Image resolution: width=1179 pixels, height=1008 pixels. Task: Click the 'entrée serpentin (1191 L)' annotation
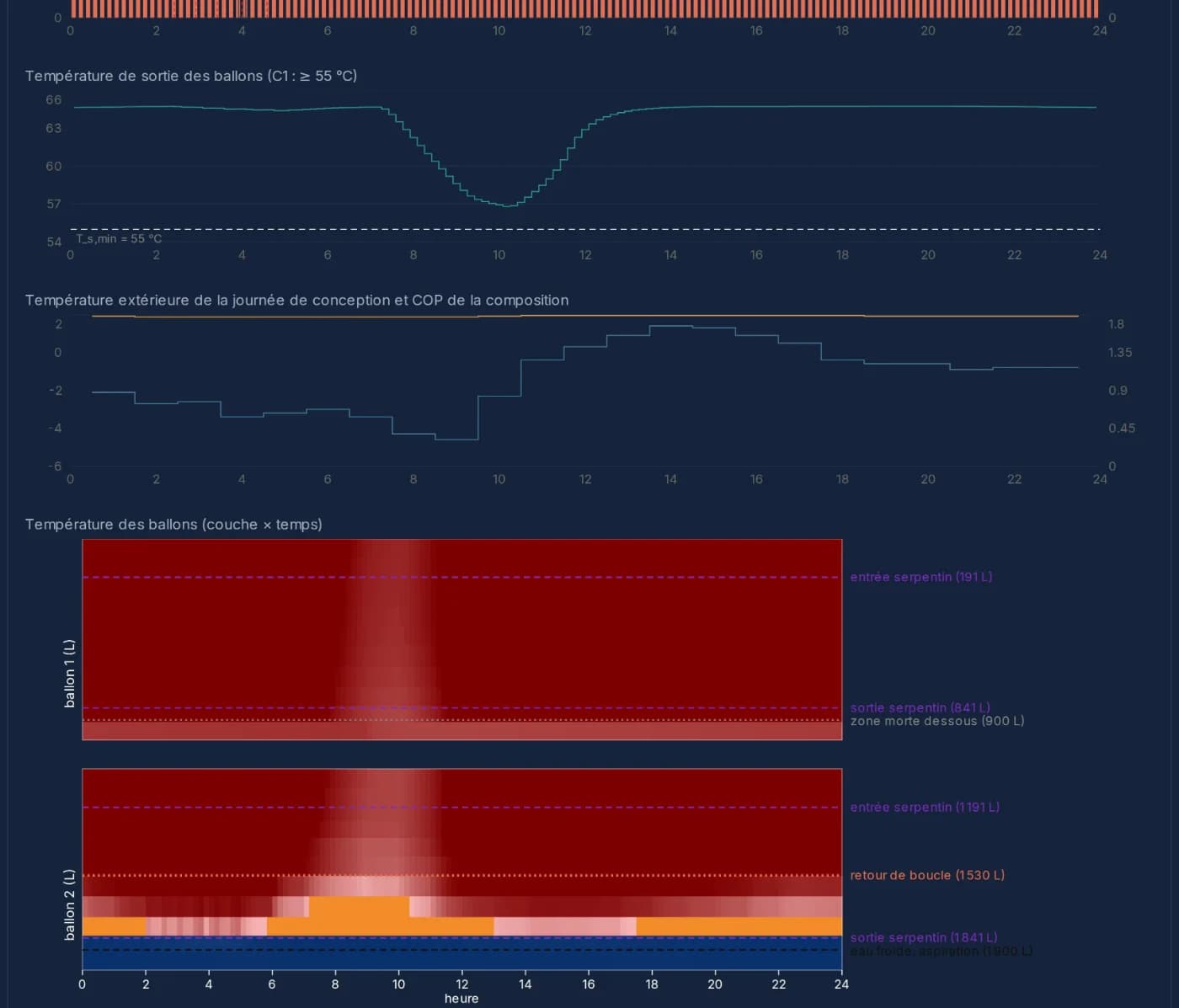925,807
